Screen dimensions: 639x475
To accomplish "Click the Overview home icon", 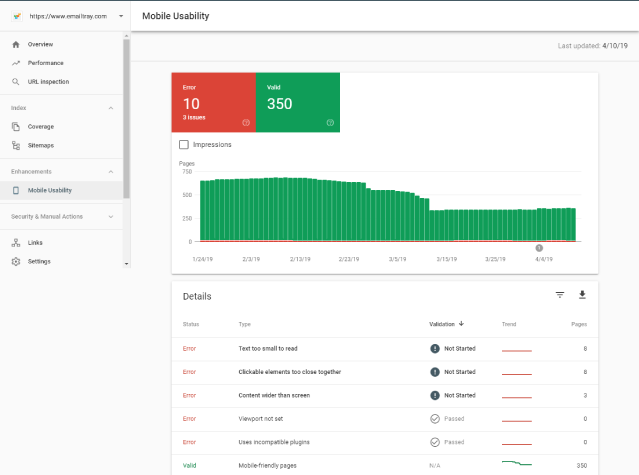I will [x=16, y=45].
